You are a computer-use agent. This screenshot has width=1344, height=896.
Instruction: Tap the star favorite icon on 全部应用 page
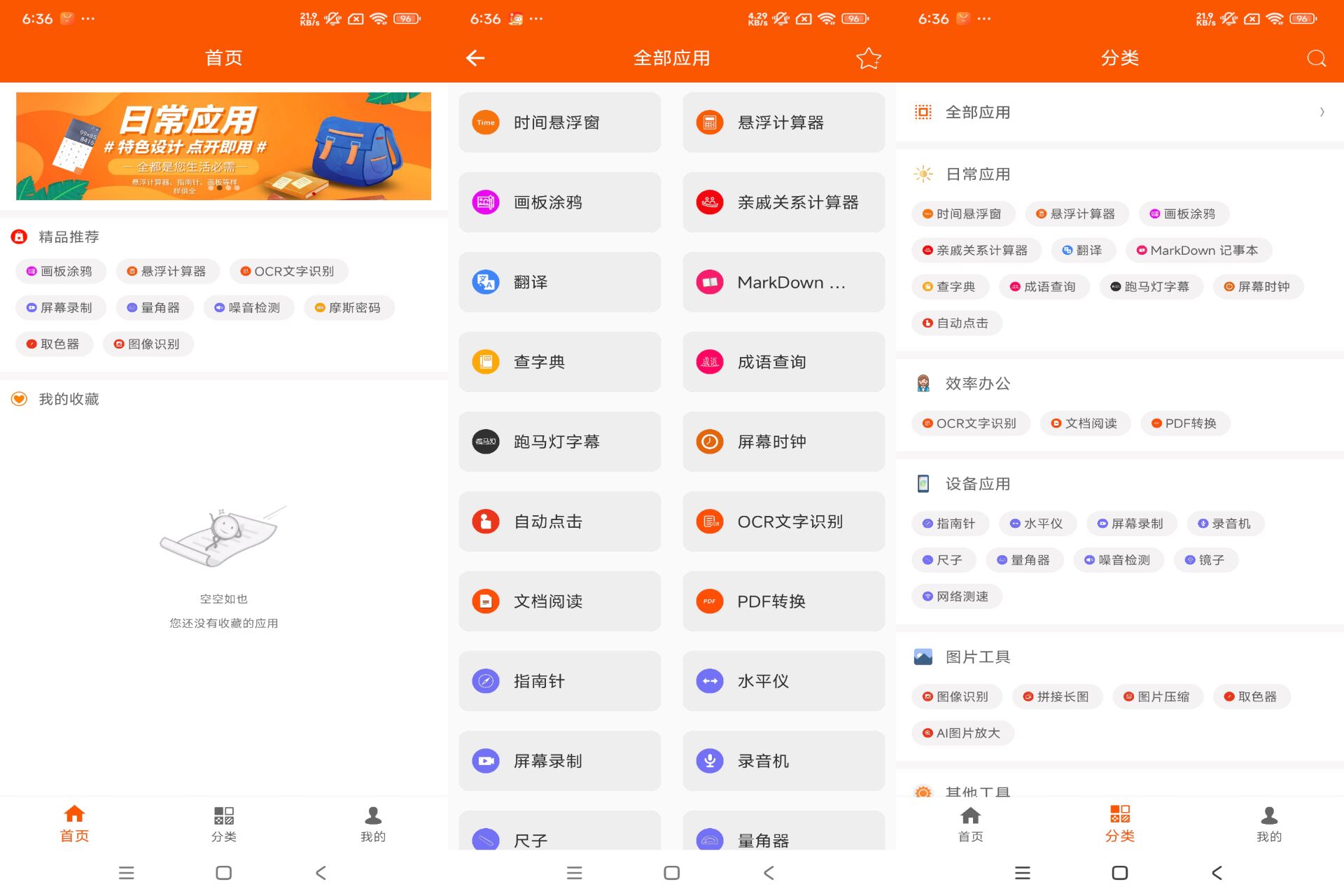click(x=869, y=58)
